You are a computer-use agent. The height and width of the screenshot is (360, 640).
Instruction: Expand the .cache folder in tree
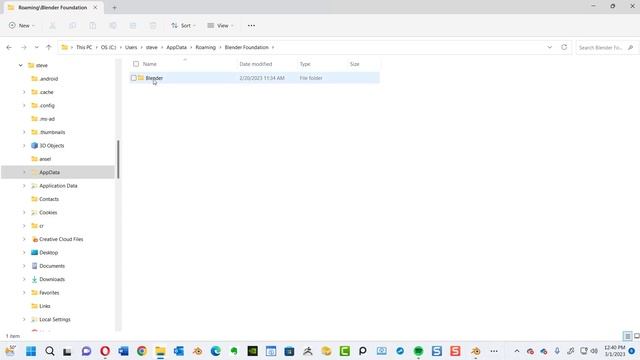coord(24,92)
